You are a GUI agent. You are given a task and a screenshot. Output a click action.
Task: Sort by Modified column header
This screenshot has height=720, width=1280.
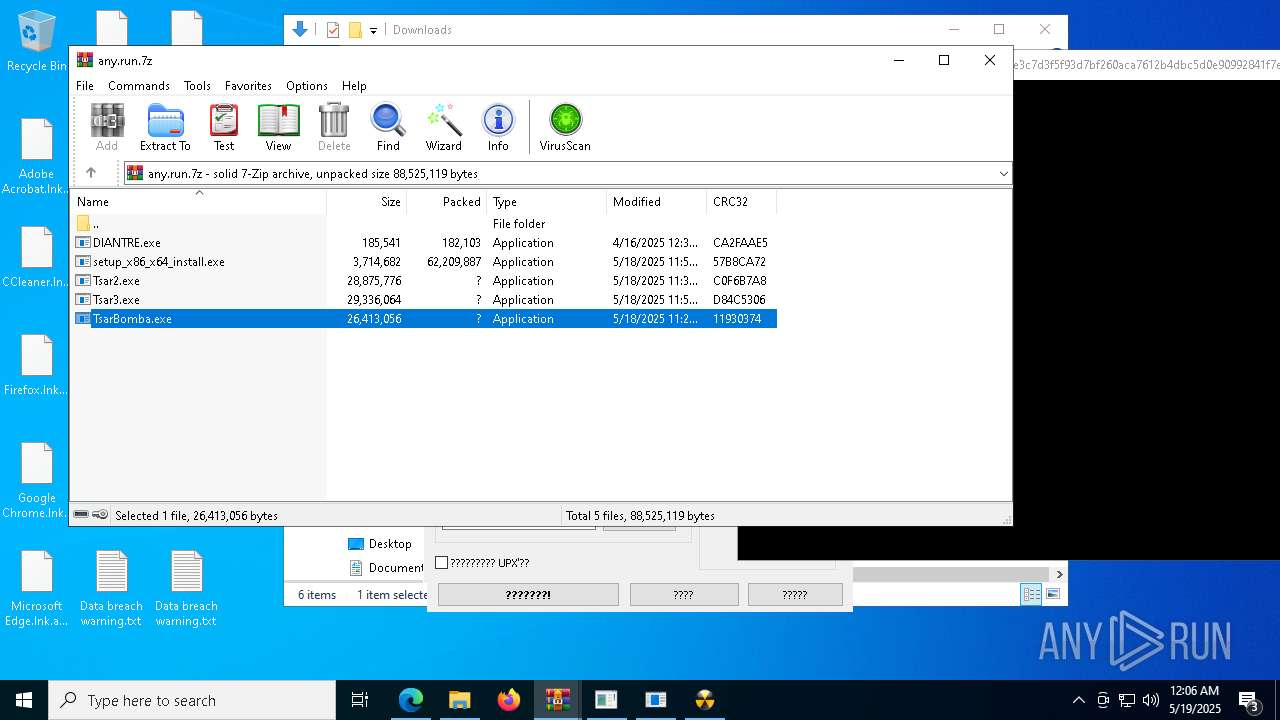(656, 202)
